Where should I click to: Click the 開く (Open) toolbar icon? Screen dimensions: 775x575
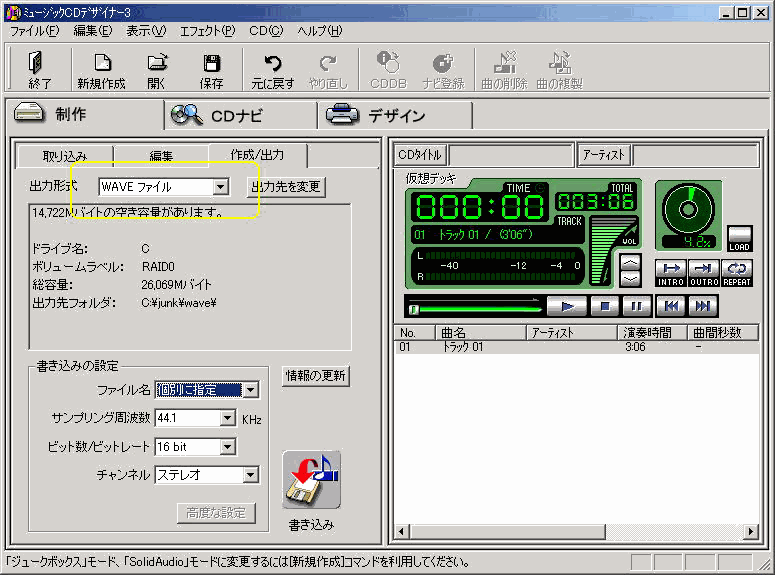157,70
